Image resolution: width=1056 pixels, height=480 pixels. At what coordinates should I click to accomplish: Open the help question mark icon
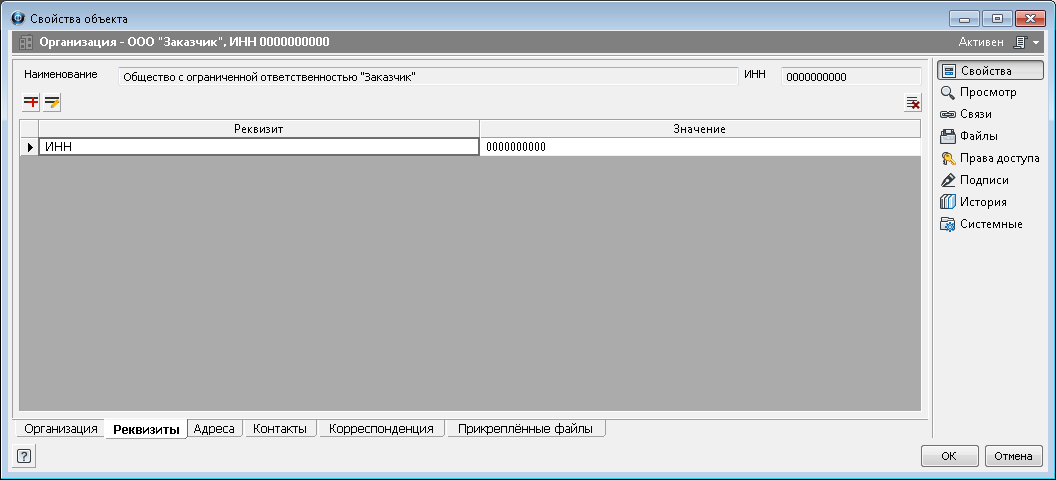pos(24,456)
